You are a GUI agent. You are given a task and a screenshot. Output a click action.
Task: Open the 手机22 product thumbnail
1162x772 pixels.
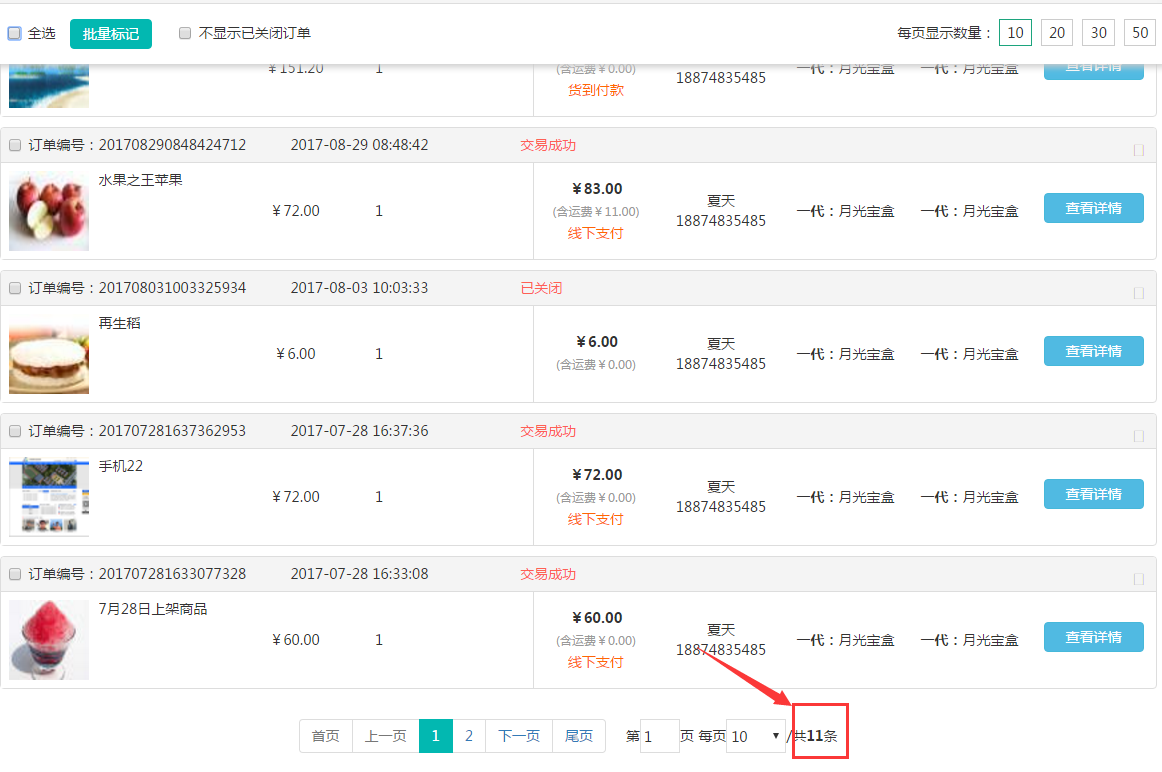tap(49, 497)
